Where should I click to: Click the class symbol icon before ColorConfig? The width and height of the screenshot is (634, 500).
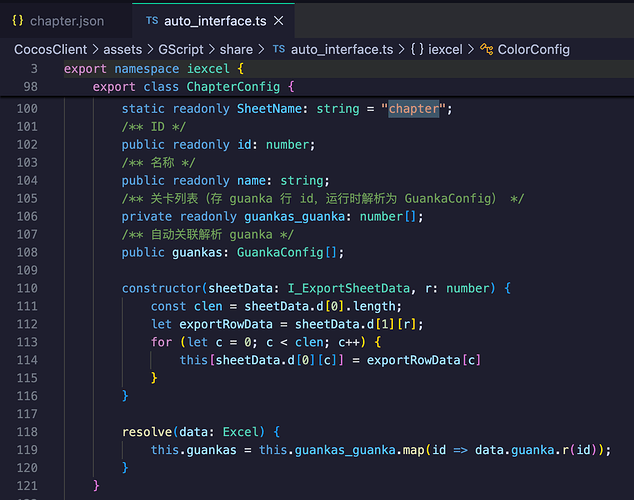click(486, 49)
